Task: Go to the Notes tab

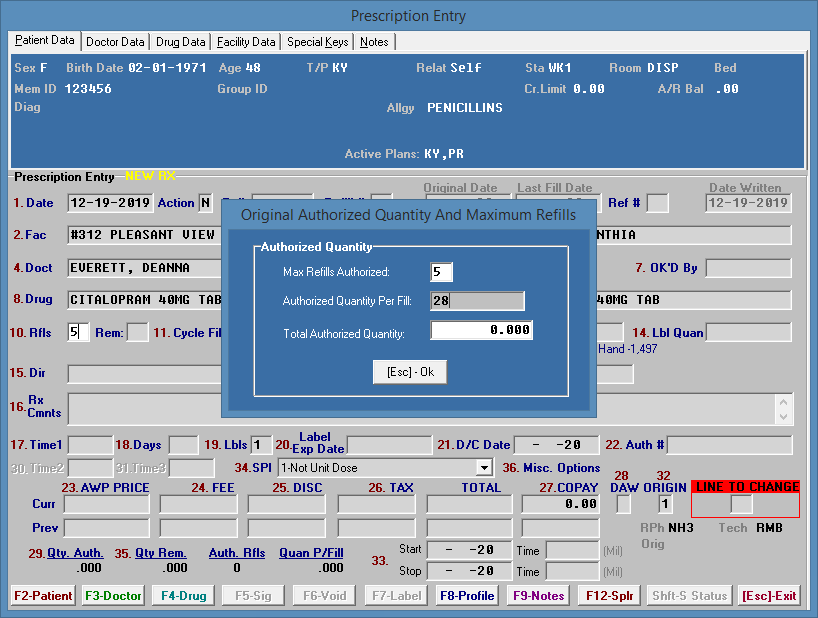Action: tap(374, 42)
